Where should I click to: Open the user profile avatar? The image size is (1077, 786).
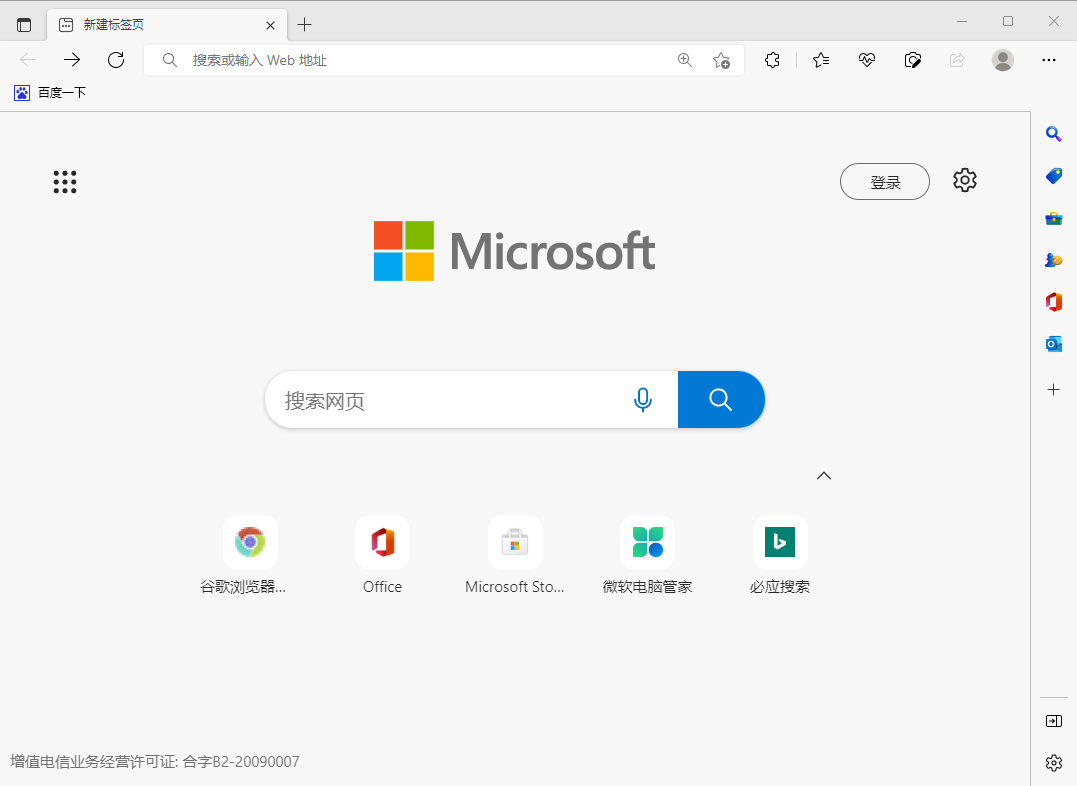pos(1003,60)
